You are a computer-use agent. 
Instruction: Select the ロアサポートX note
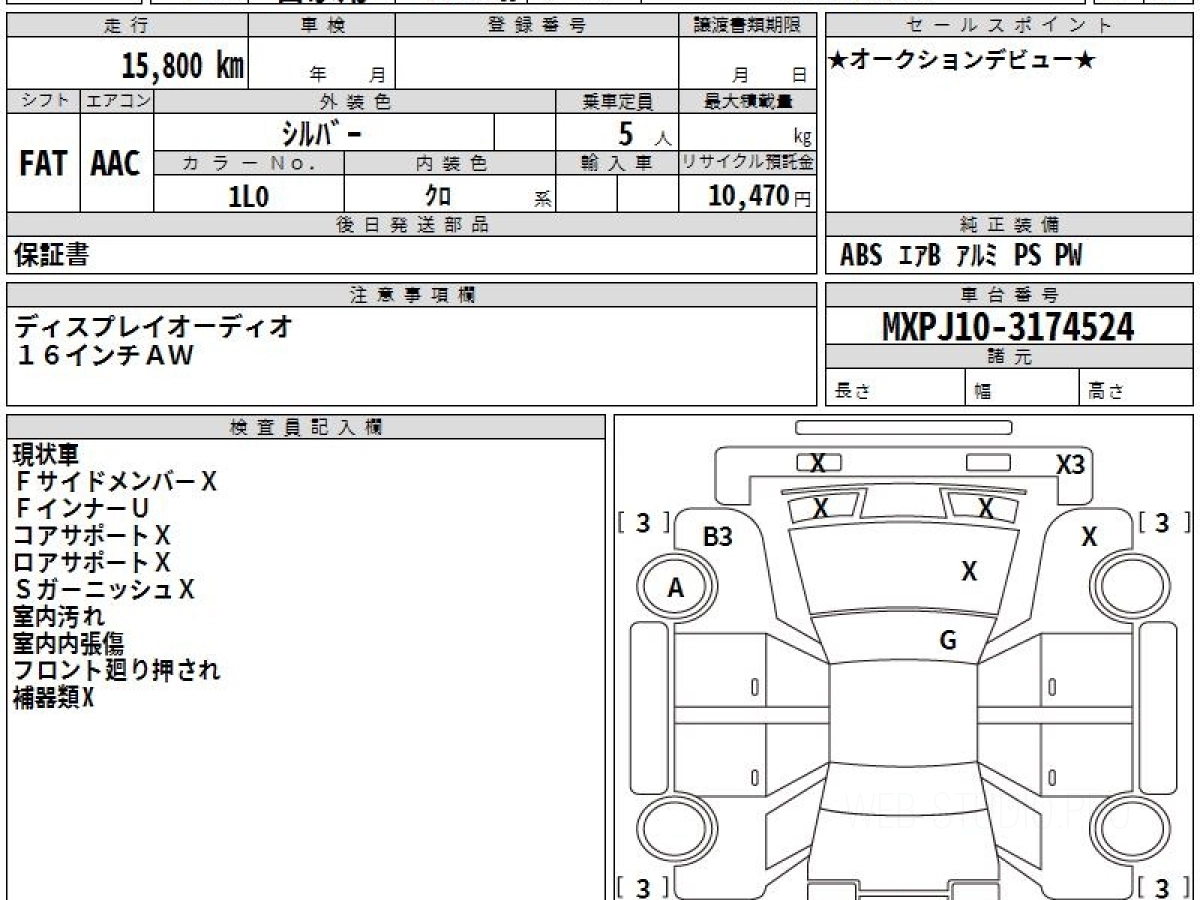tap(92, 562)
